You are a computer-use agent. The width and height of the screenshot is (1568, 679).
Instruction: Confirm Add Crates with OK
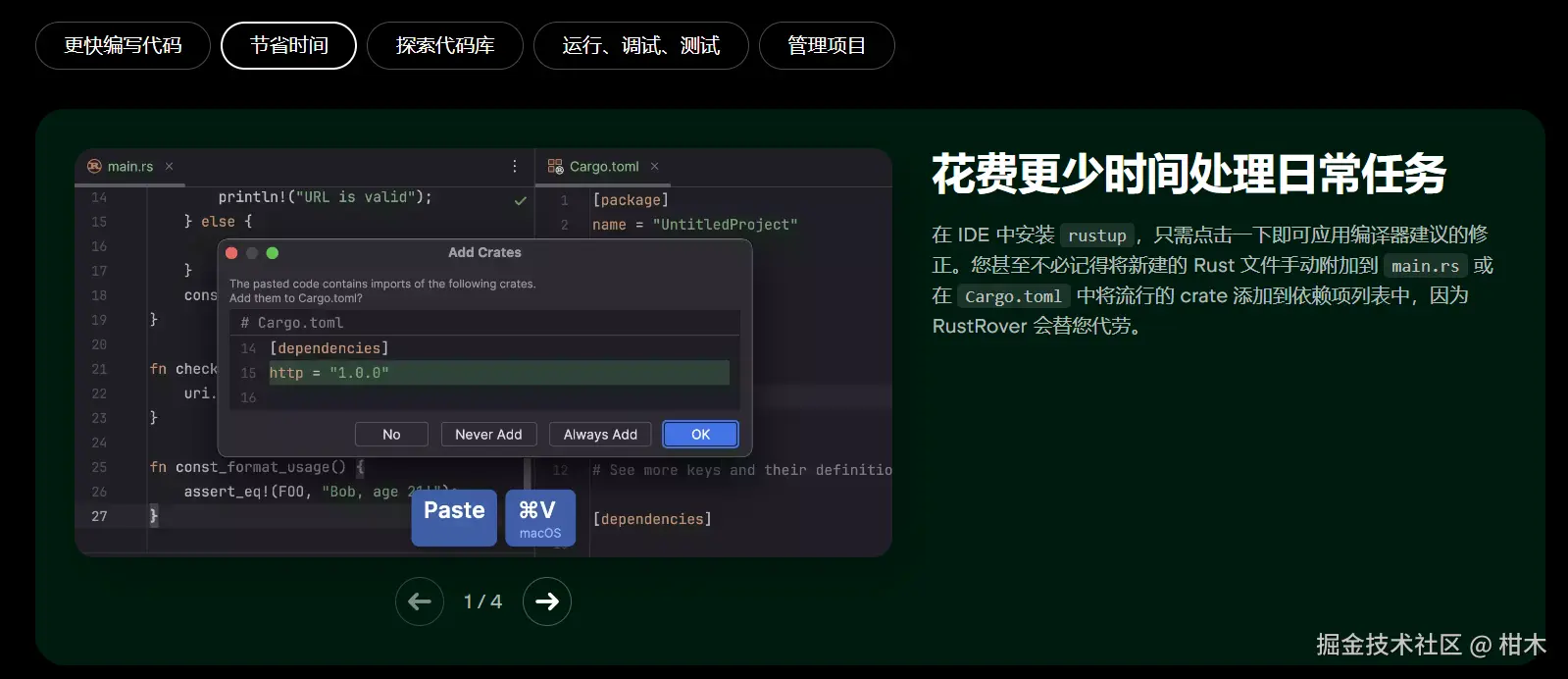pos(700,435)
